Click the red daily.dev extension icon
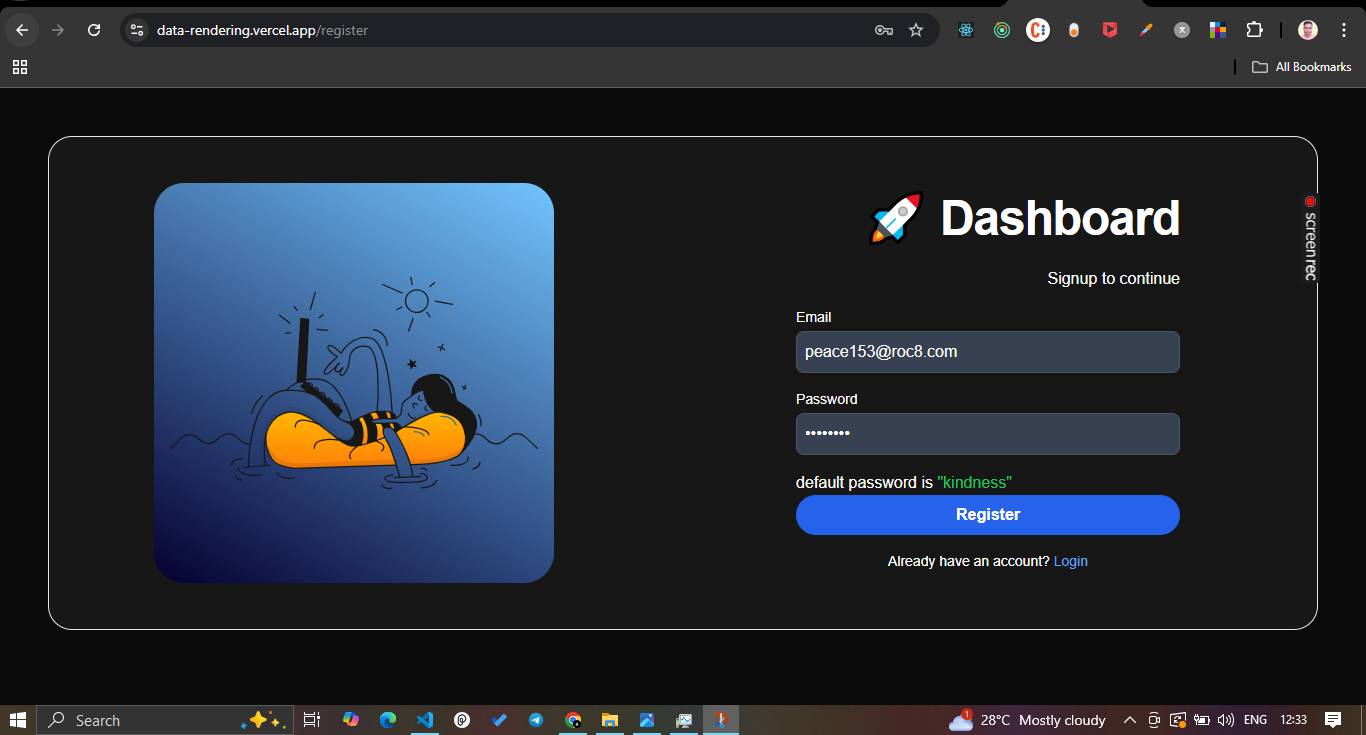This screenshot has width=1366, height=735. [1109, 30]
